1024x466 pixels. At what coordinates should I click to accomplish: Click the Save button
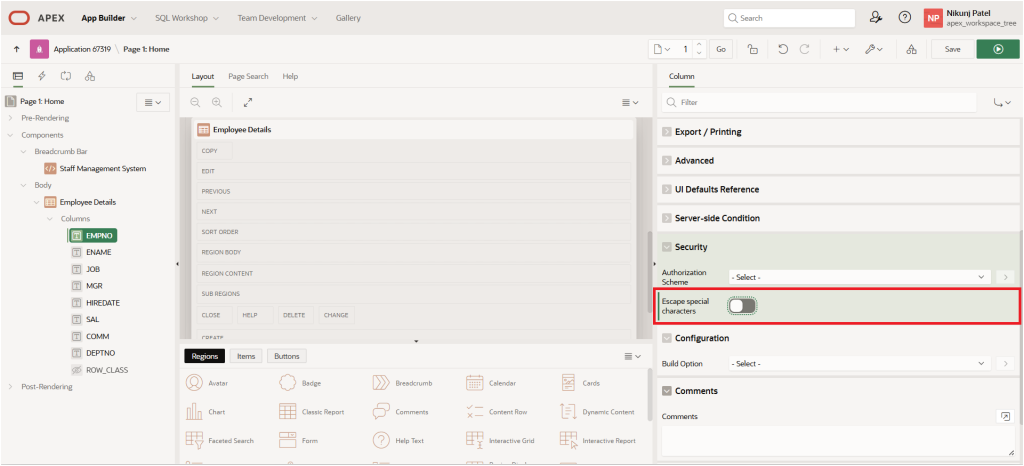click(952, 48)
